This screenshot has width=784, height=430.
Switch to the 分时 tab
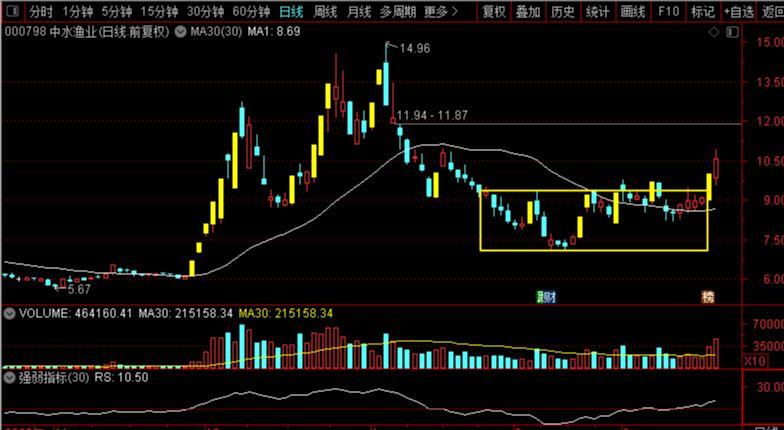[x=40, y=11]
